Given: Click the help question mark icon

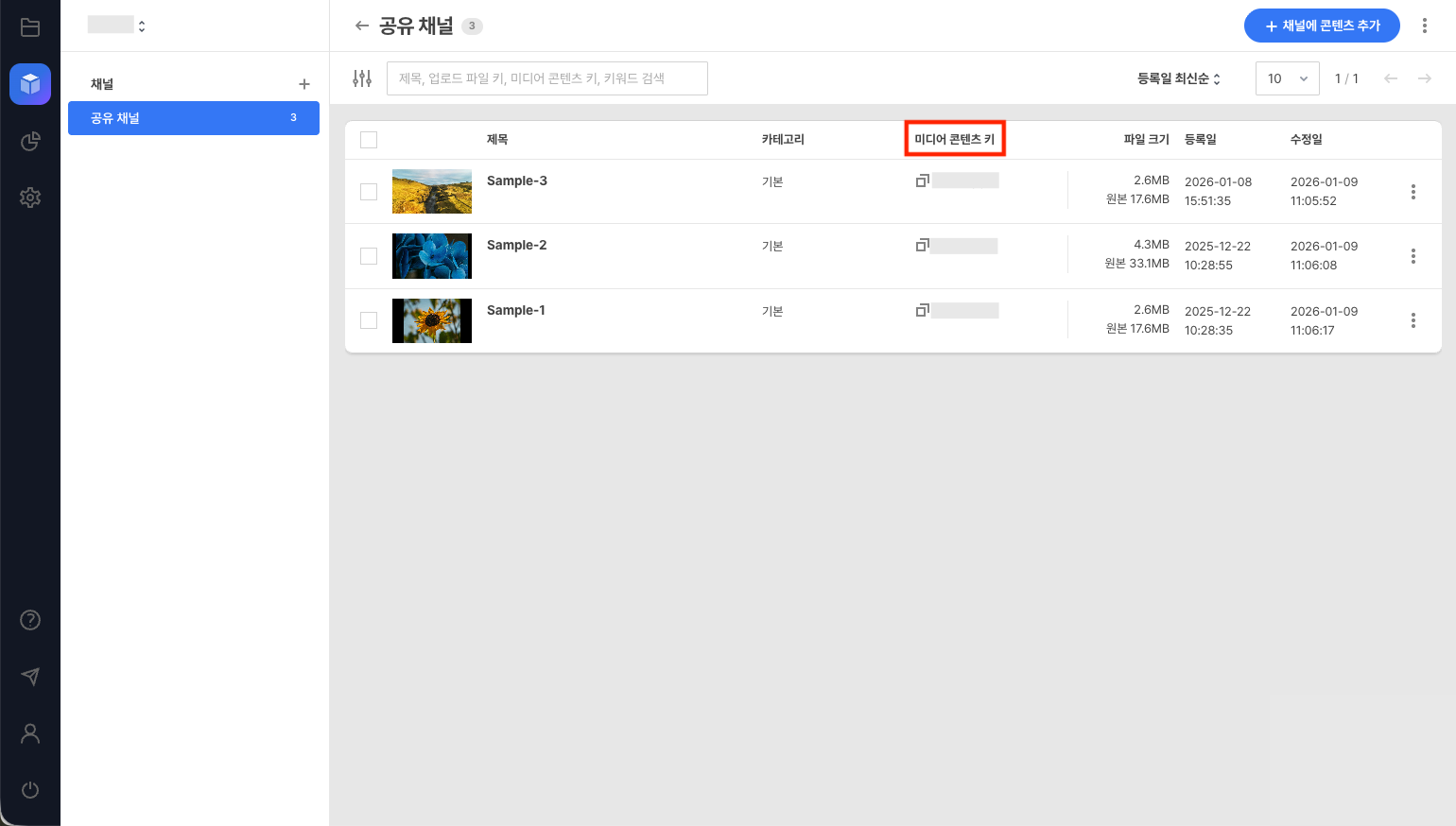Looking at the screenshot, I should click(x=30, y=620).
